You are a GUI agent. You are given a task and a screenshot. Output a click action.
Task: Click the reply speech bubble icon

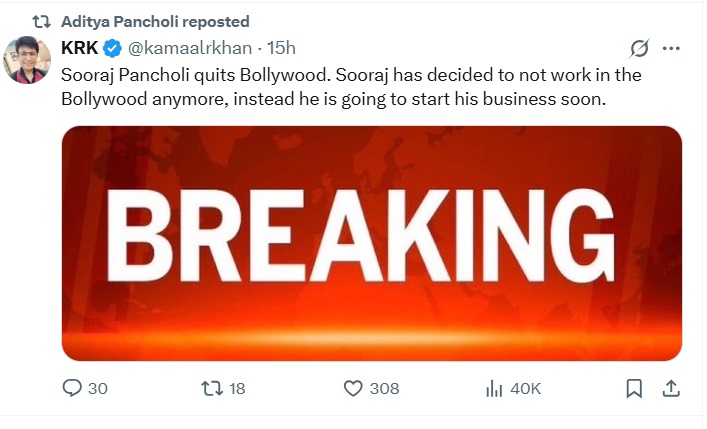(x=72, y=389)
